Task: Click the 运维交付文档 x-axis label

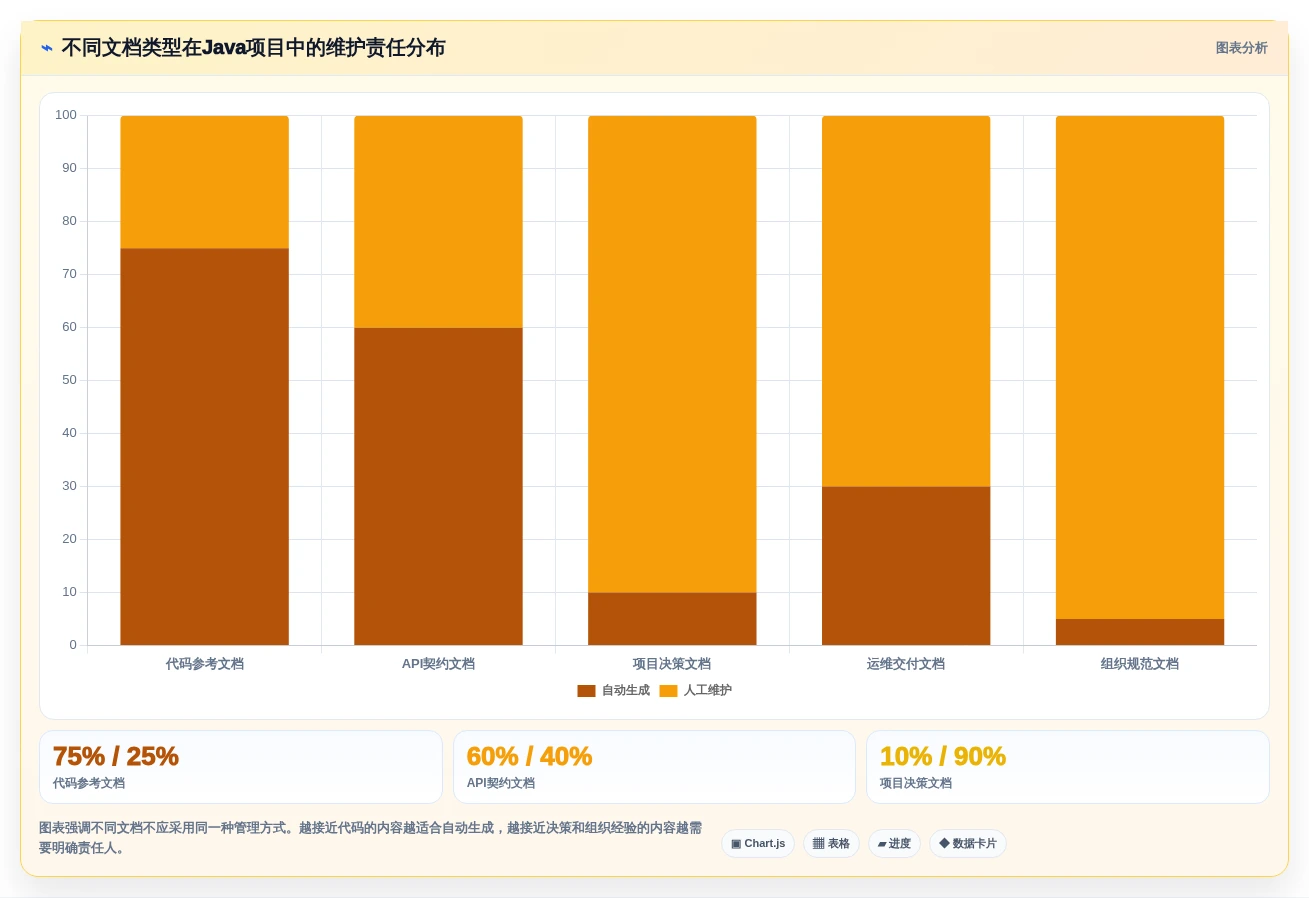Action: point(906,664)
